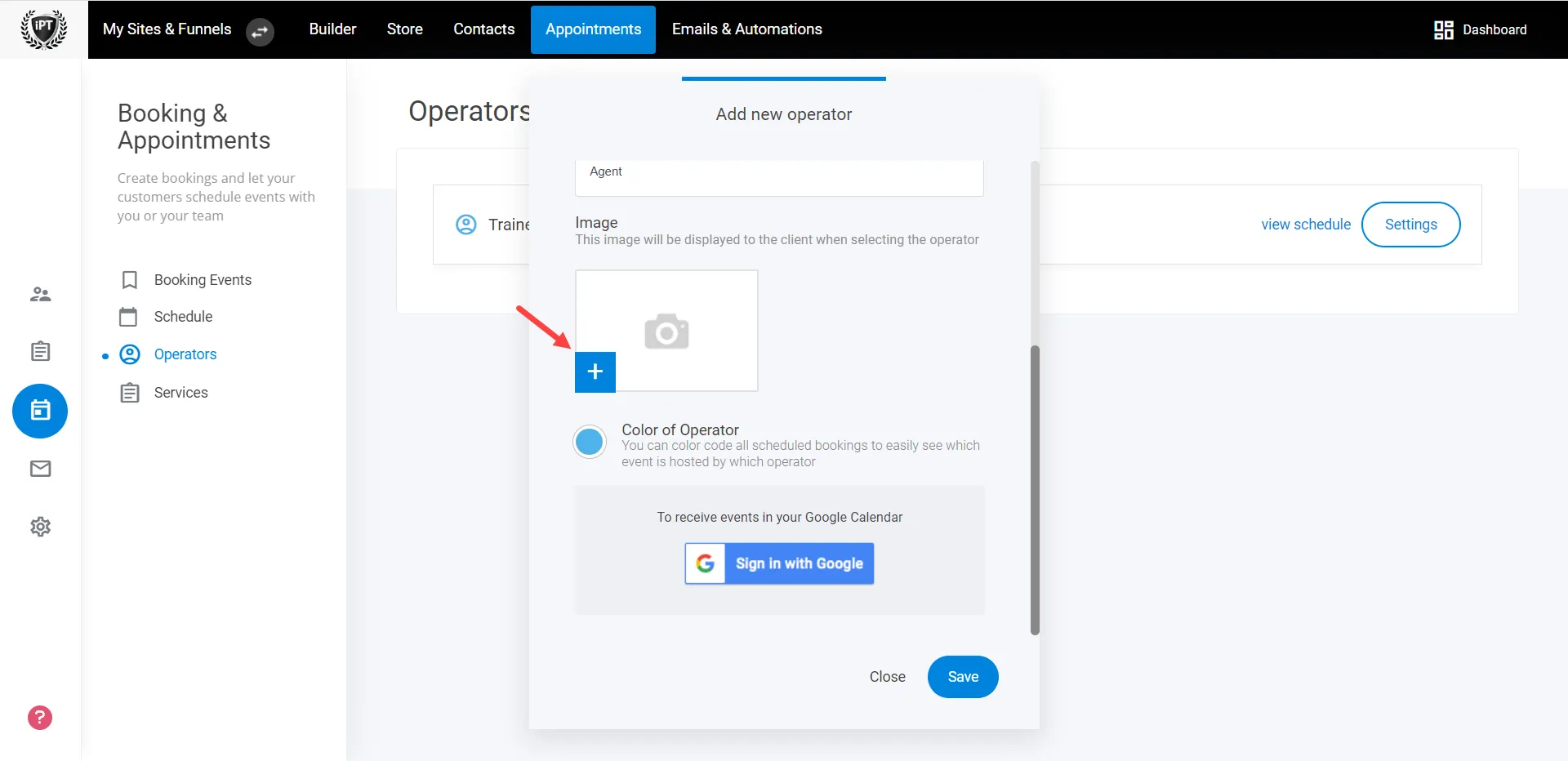Image resolution: width=1568 pixels, height=761 pixels.
Task: Select the Builder menu item
Action: coord(332,29)
